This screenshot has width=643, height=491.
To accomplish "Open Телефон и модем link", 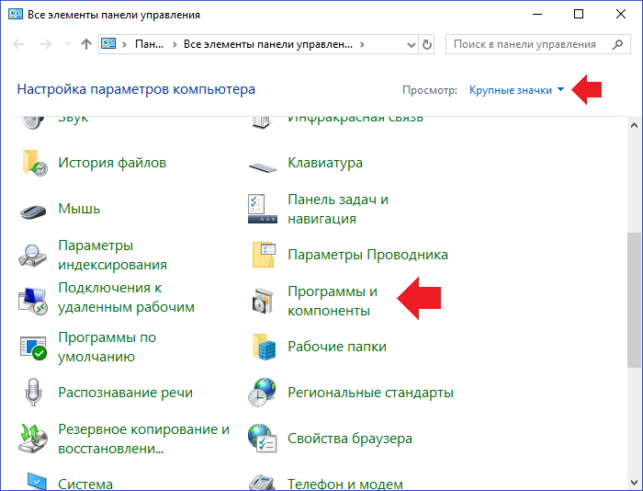I will point(345,484).
